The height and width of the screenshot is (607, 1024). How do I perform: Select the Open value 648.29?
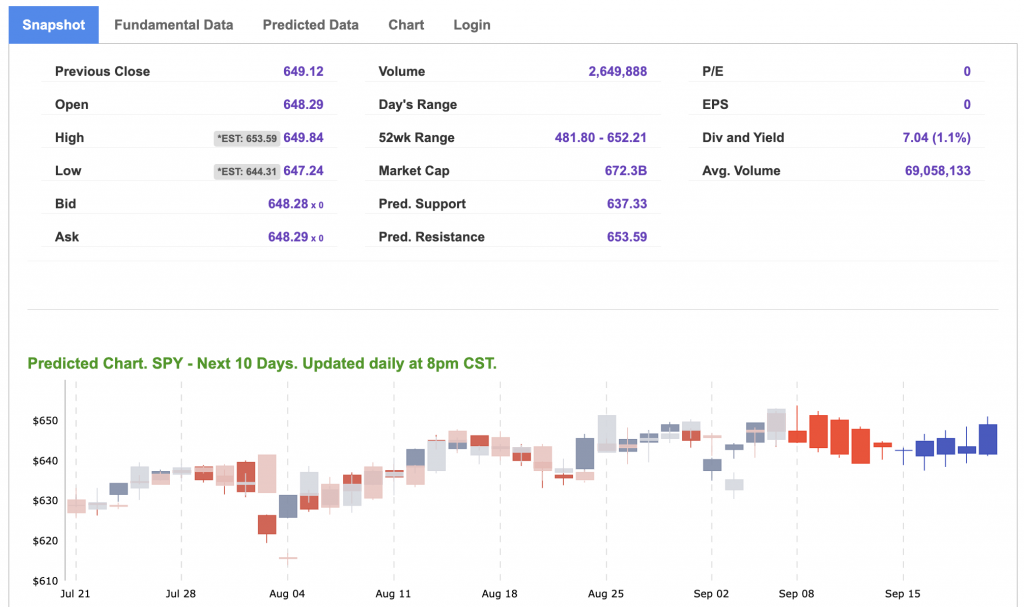point(303,105)
